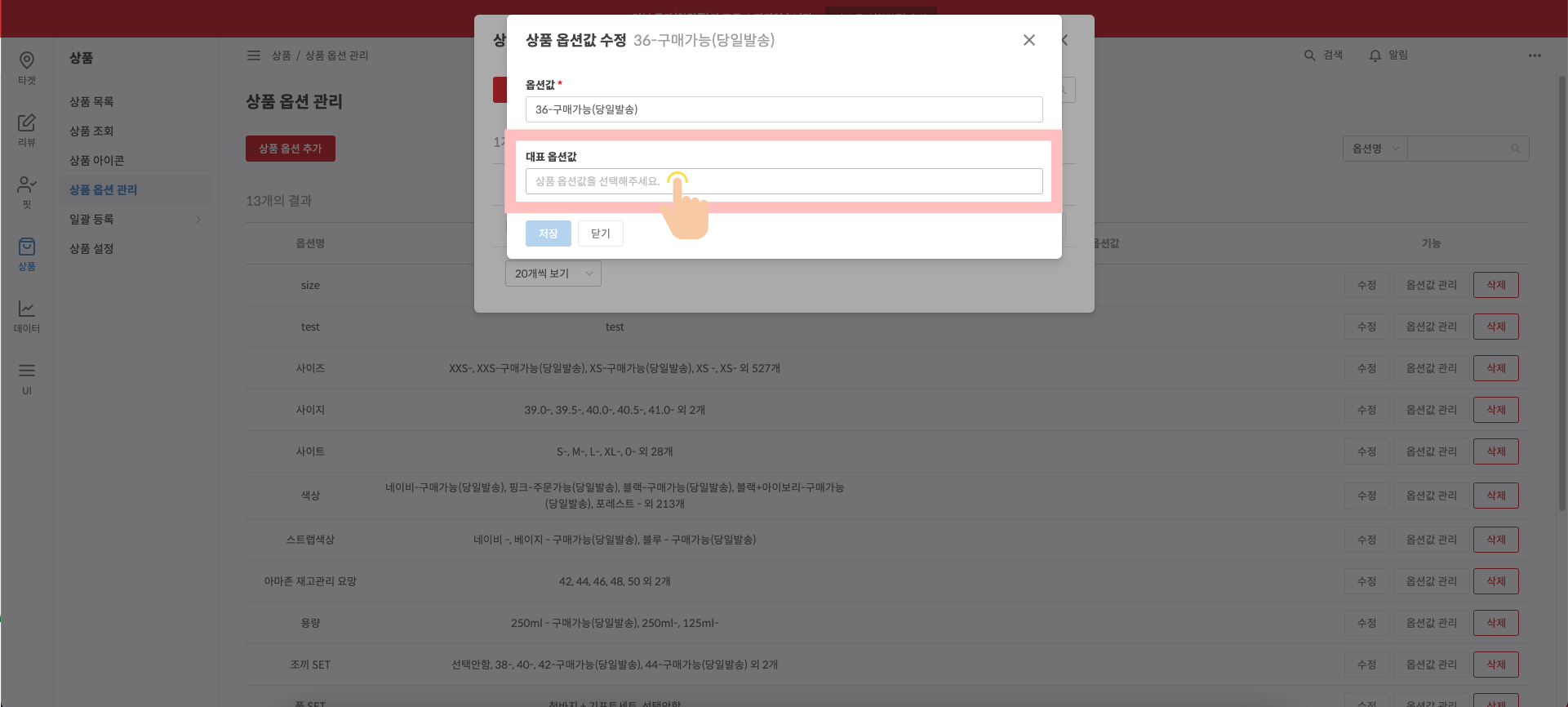Click 수정 for the test row
The width and height of the screenshot is (1568, 707).
[1367, 327]
